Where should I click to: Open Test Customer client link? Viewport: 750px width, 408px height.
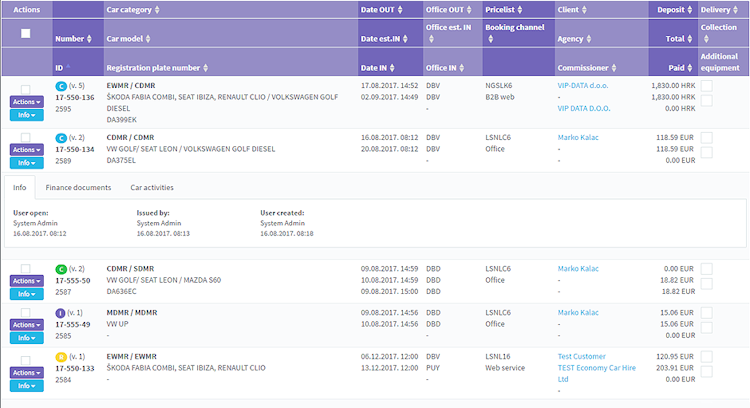pyautogui.click(x=581, y=356)
